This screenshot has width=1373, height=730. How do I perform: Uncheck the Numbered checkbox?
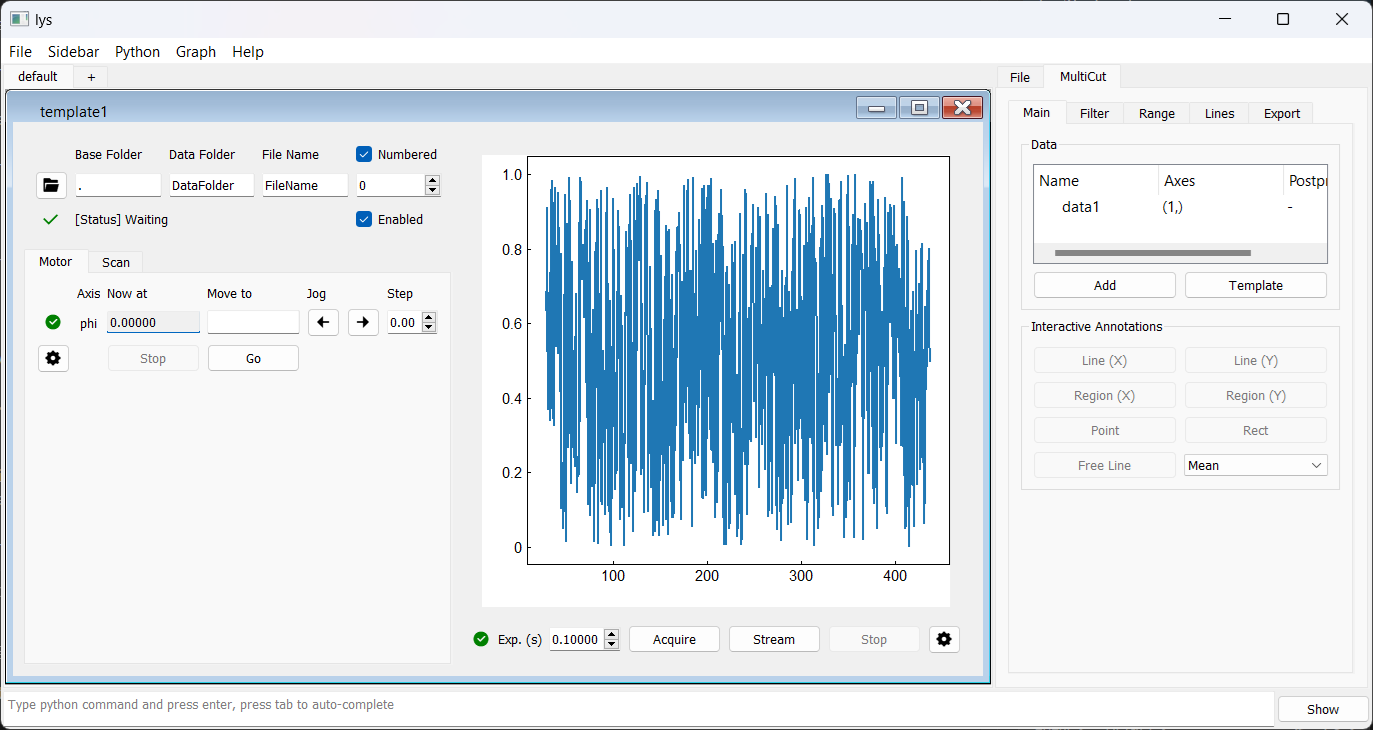pos(365,154)
